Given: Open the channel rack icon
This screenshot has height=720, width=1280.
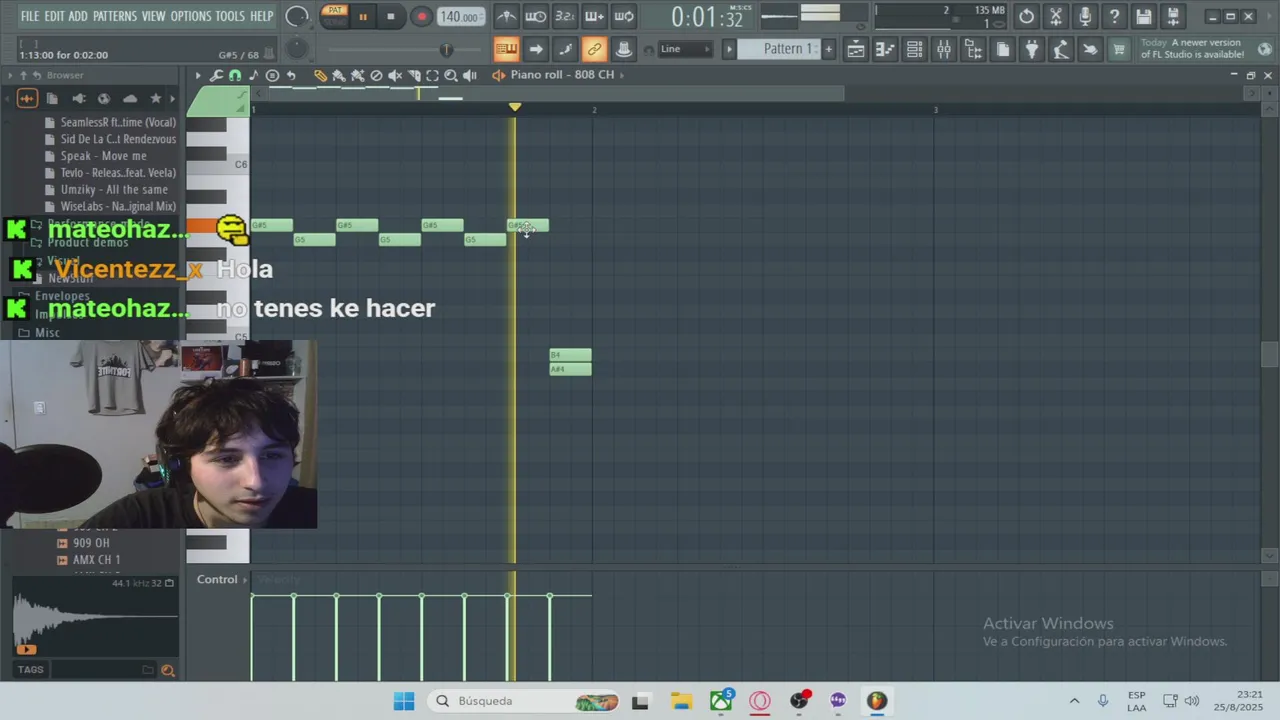Looking at the screenshot, I should coord(914,49).
